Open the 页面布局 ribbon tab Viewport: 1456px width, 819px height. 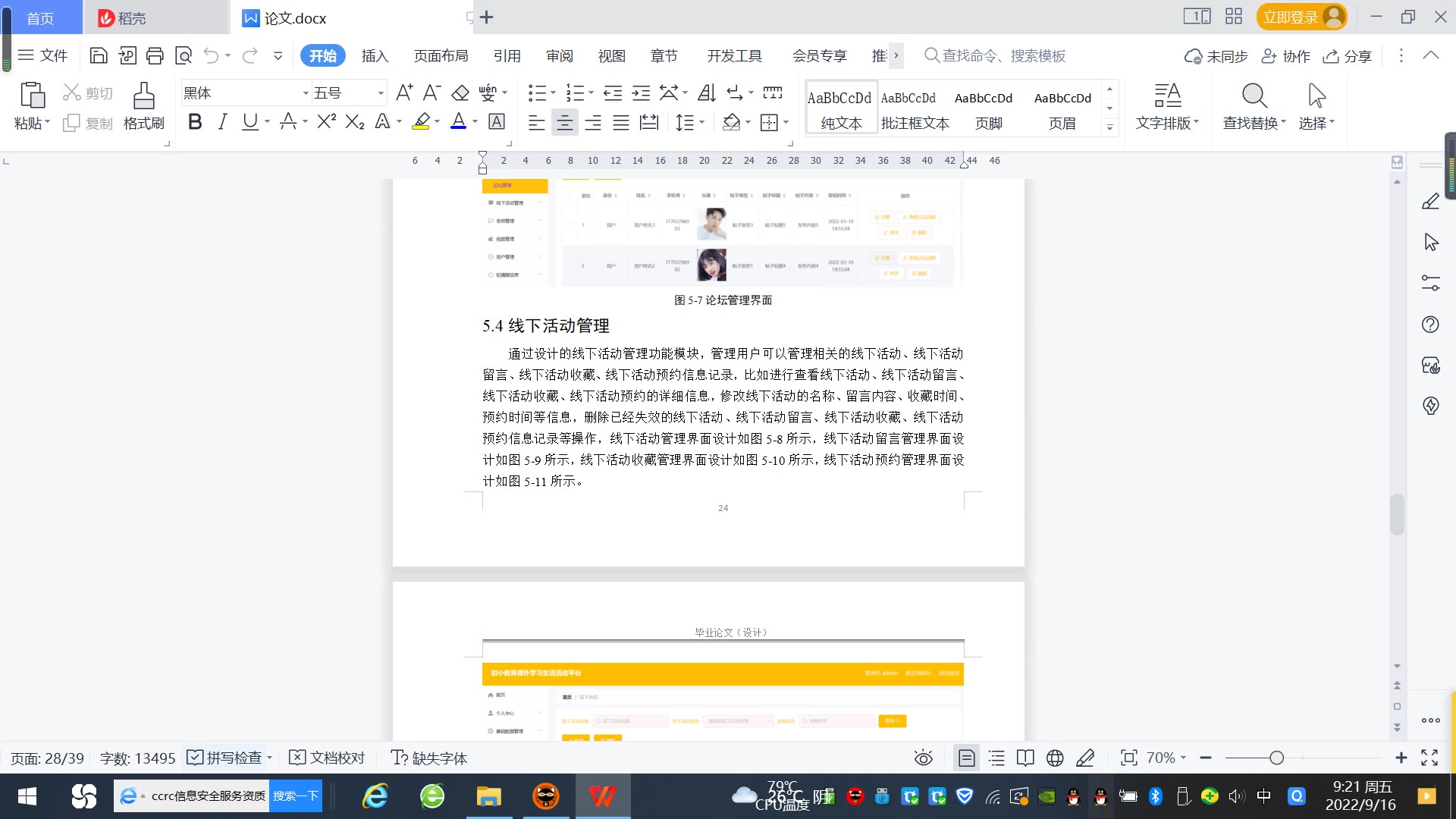pos(441,55)
